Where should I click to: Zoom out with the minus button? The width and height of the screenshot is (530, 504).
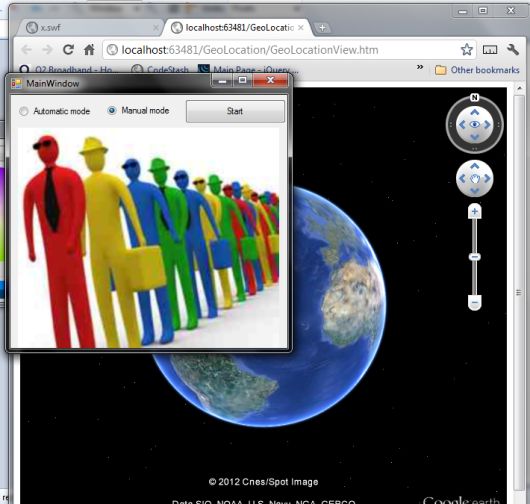[475, 303]
